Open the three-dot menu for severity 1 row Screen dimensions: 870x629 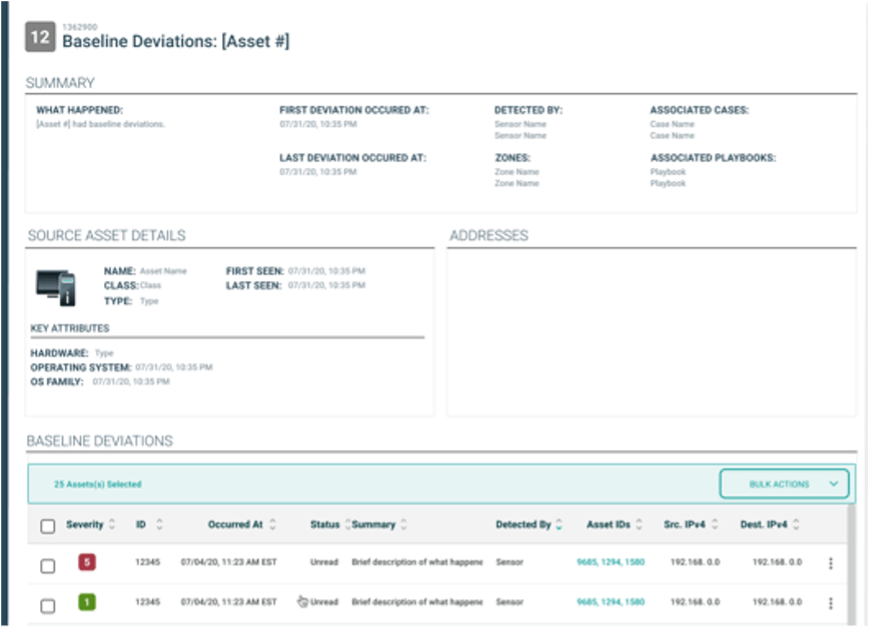[831, 603]
